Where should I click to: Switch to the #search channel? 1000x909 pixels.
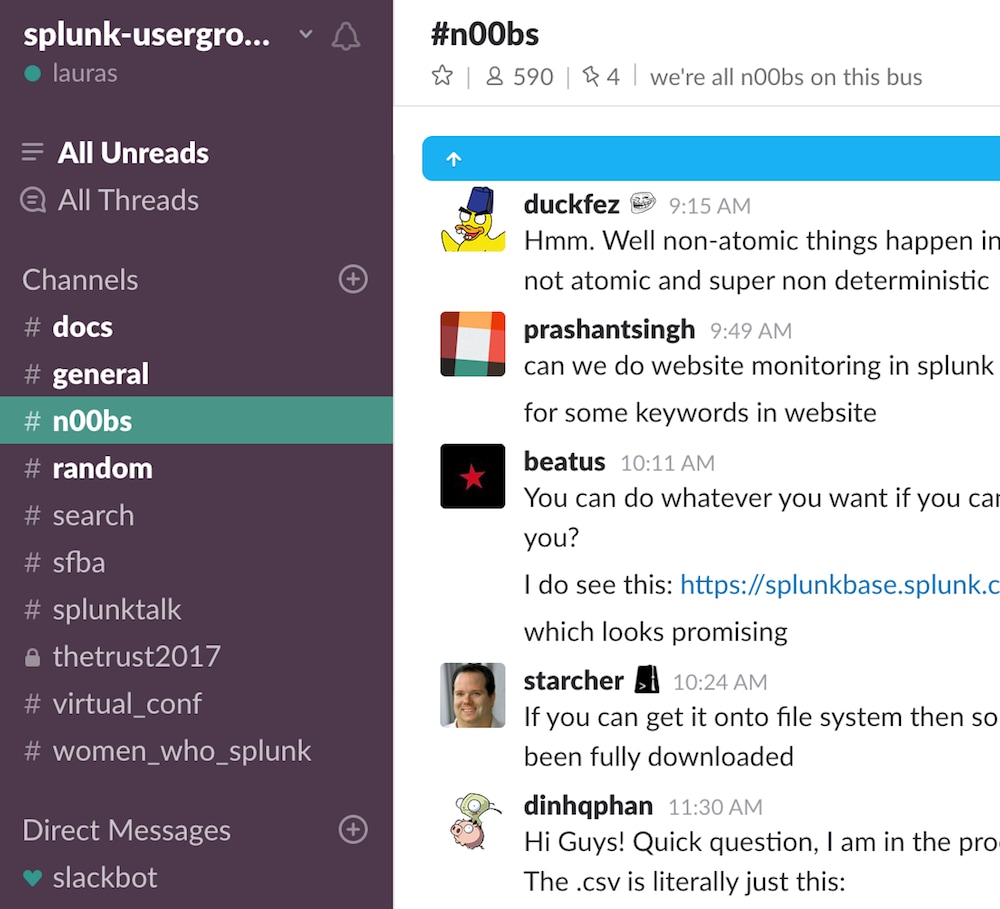(196, 515)
